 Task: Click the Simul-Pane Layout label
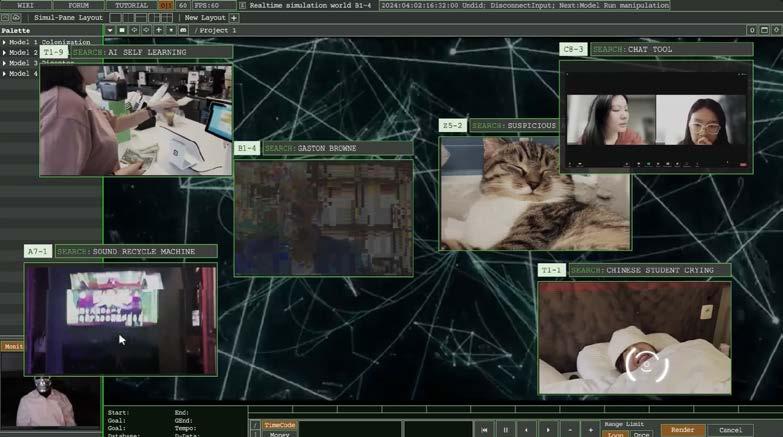[68, 17]
